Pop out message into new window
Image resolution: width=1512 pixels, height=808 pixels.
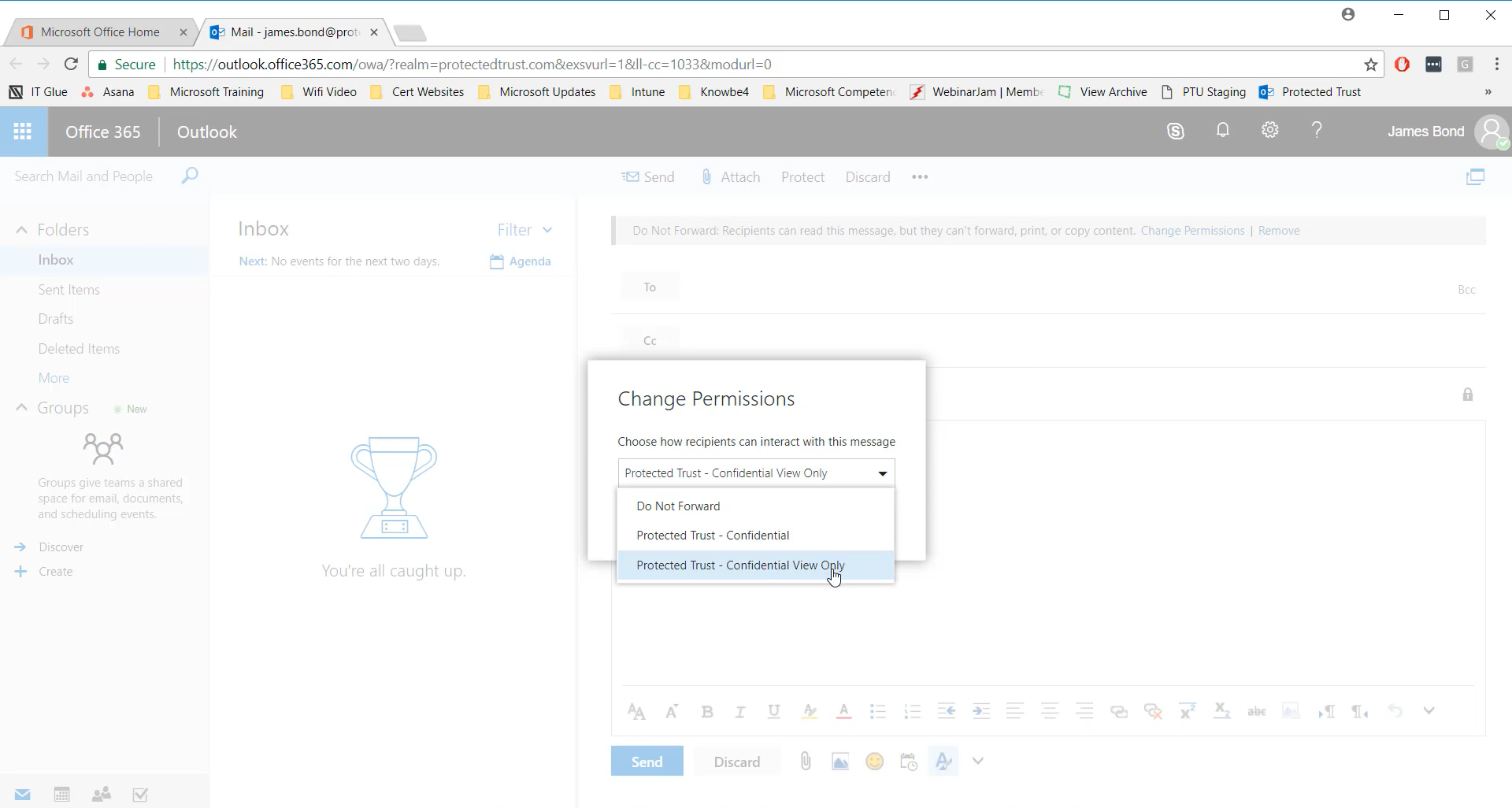(x=1475, y=177)
